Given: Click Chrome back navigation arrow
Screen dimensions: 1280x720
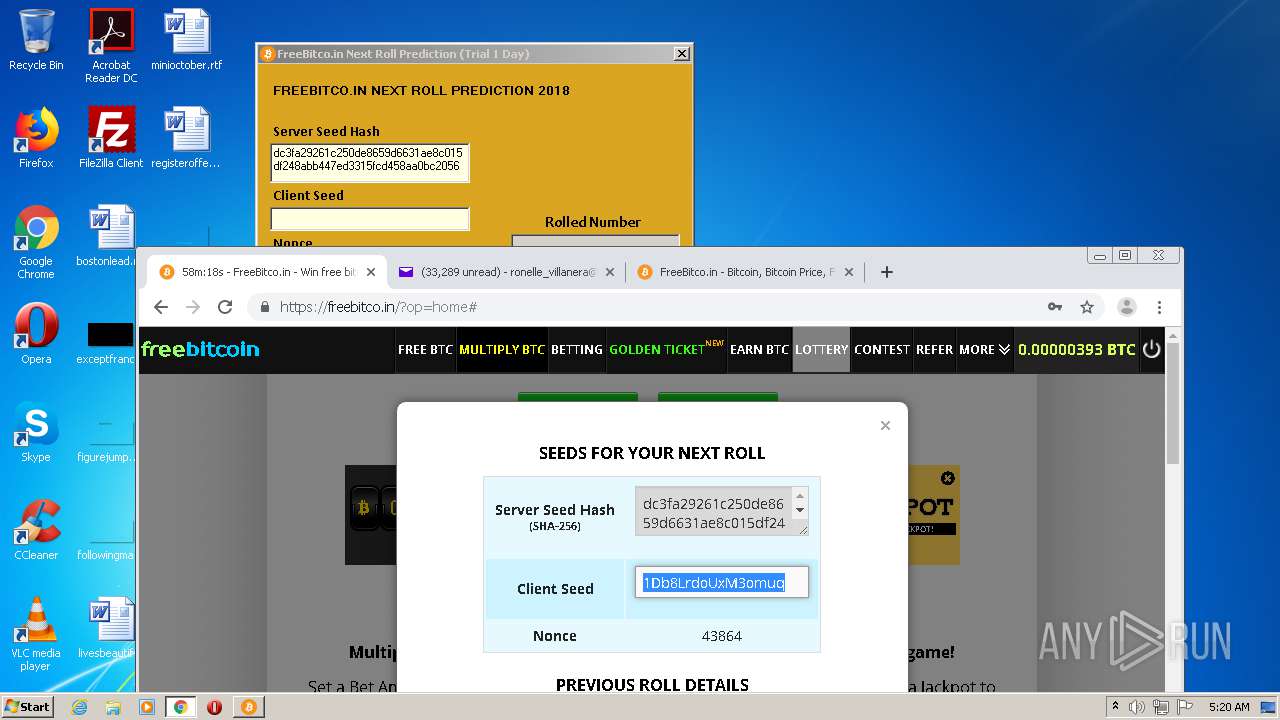Looking at the screenshot, I should (161, 307).
